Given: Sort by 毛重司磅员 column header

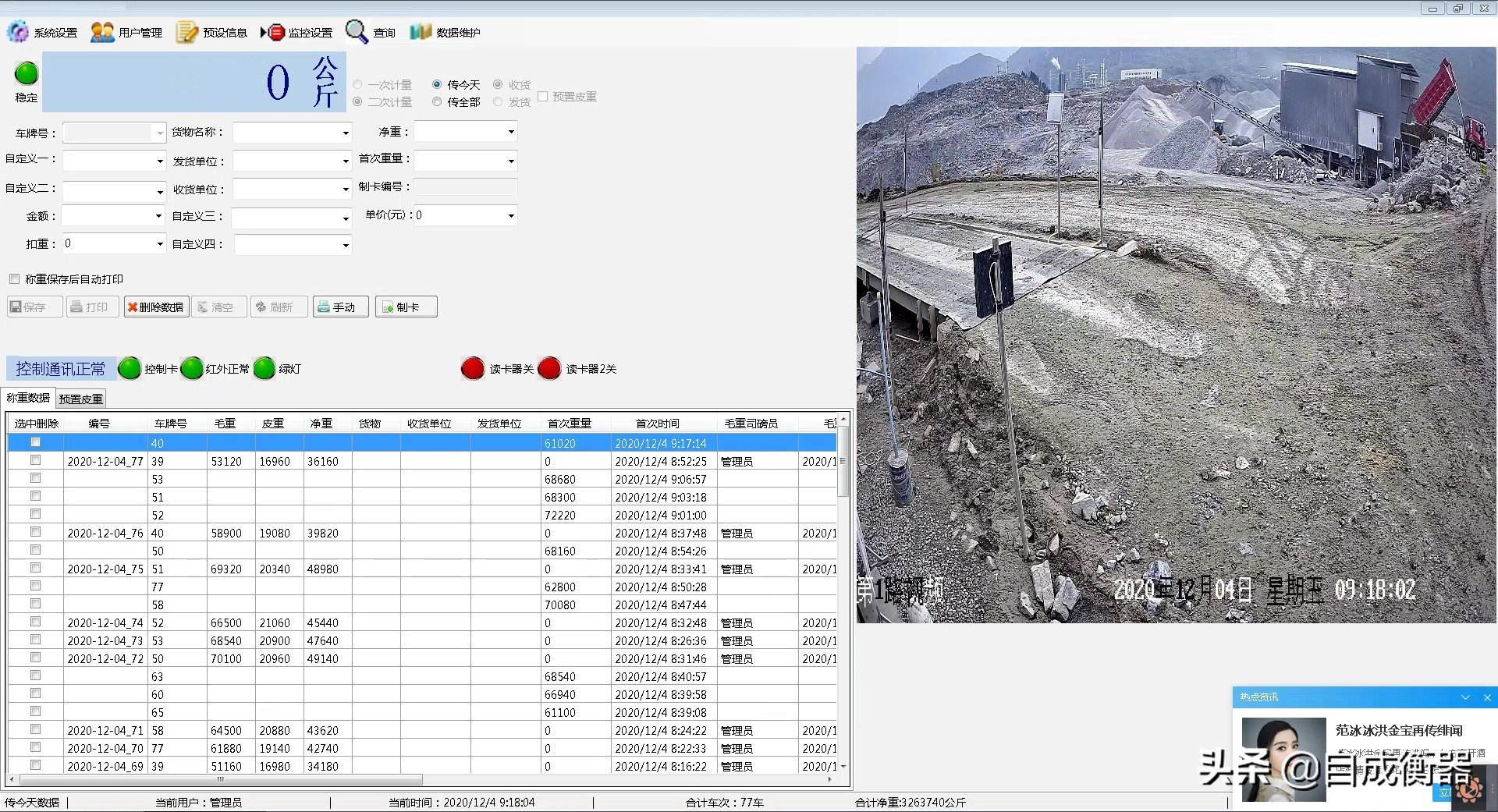Looking at the screenshot, I should (x=751, y=423).
